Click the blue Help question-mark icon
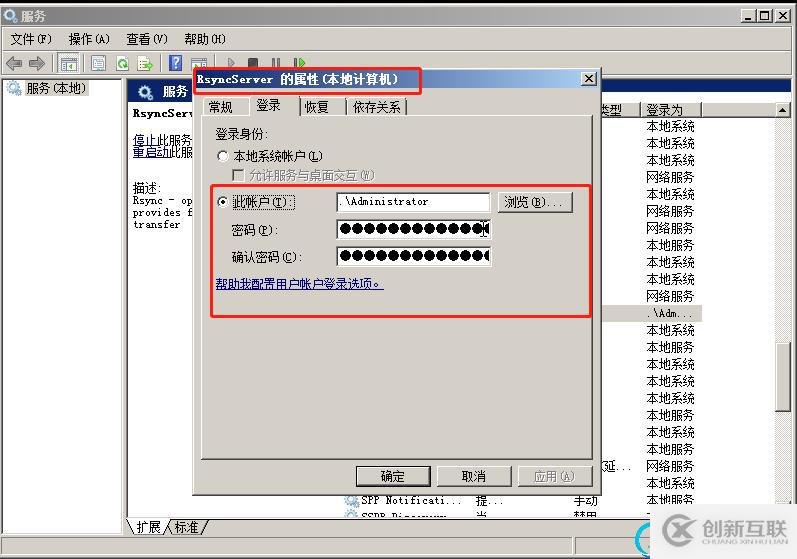This screenshot has height=559, width=797. pyautogui.click(x=175, y=63)
